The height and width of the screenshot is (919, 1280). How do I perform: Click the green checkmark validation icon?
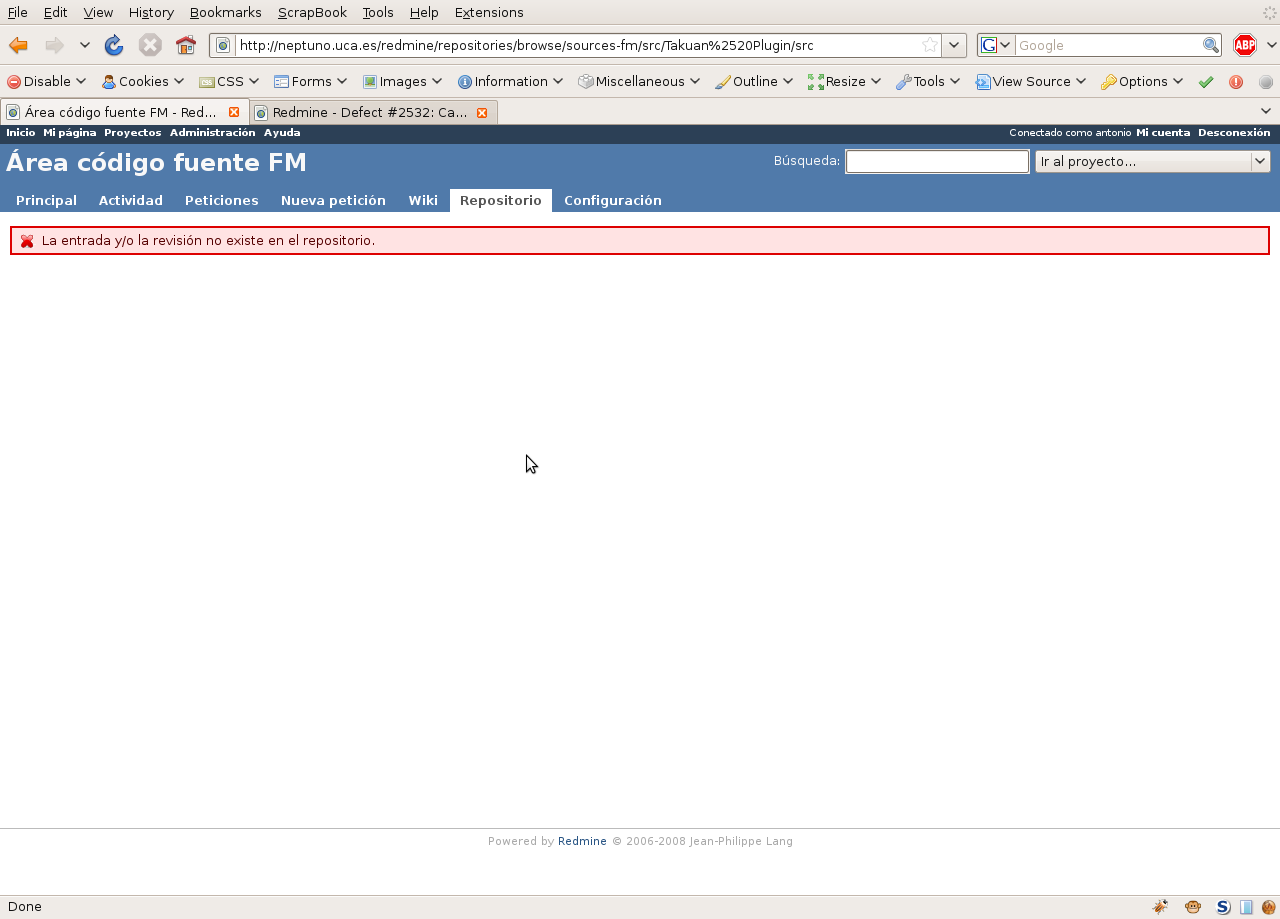tap(1206, 82)
